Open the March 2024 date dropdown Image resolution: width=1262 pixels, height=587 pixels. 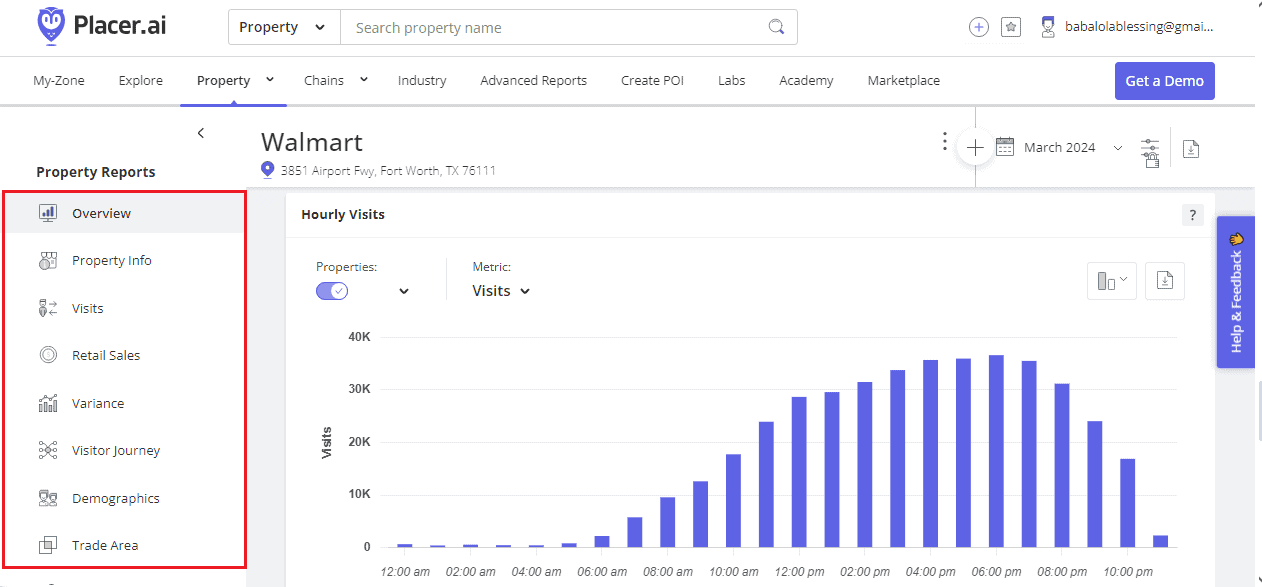[1060, 147]
